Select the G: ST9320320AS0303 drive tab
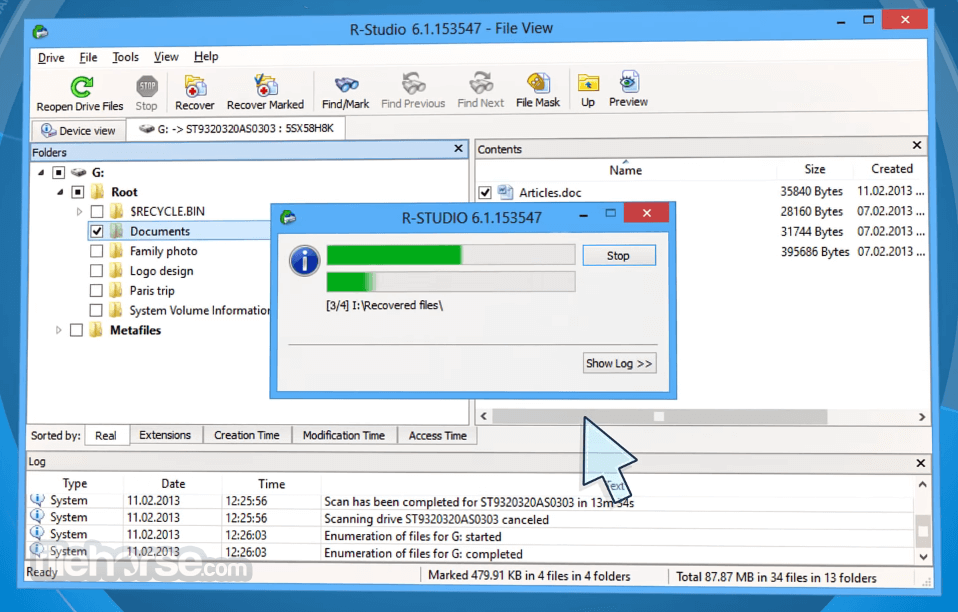Viewport: 958px width, 612px height. pyautogui.click(x=236, y=129)
